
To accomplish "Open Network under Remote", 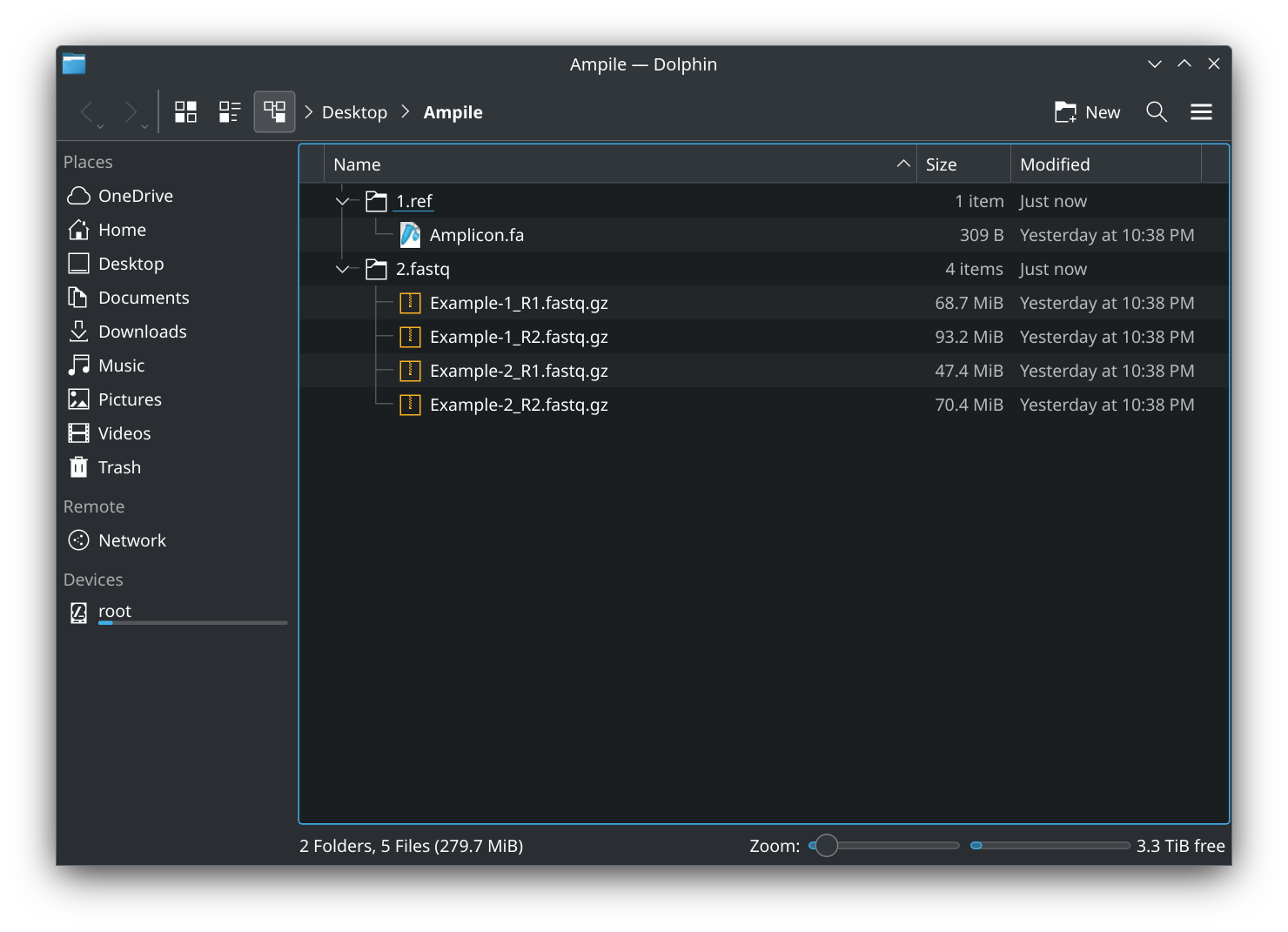I will 176,540.
